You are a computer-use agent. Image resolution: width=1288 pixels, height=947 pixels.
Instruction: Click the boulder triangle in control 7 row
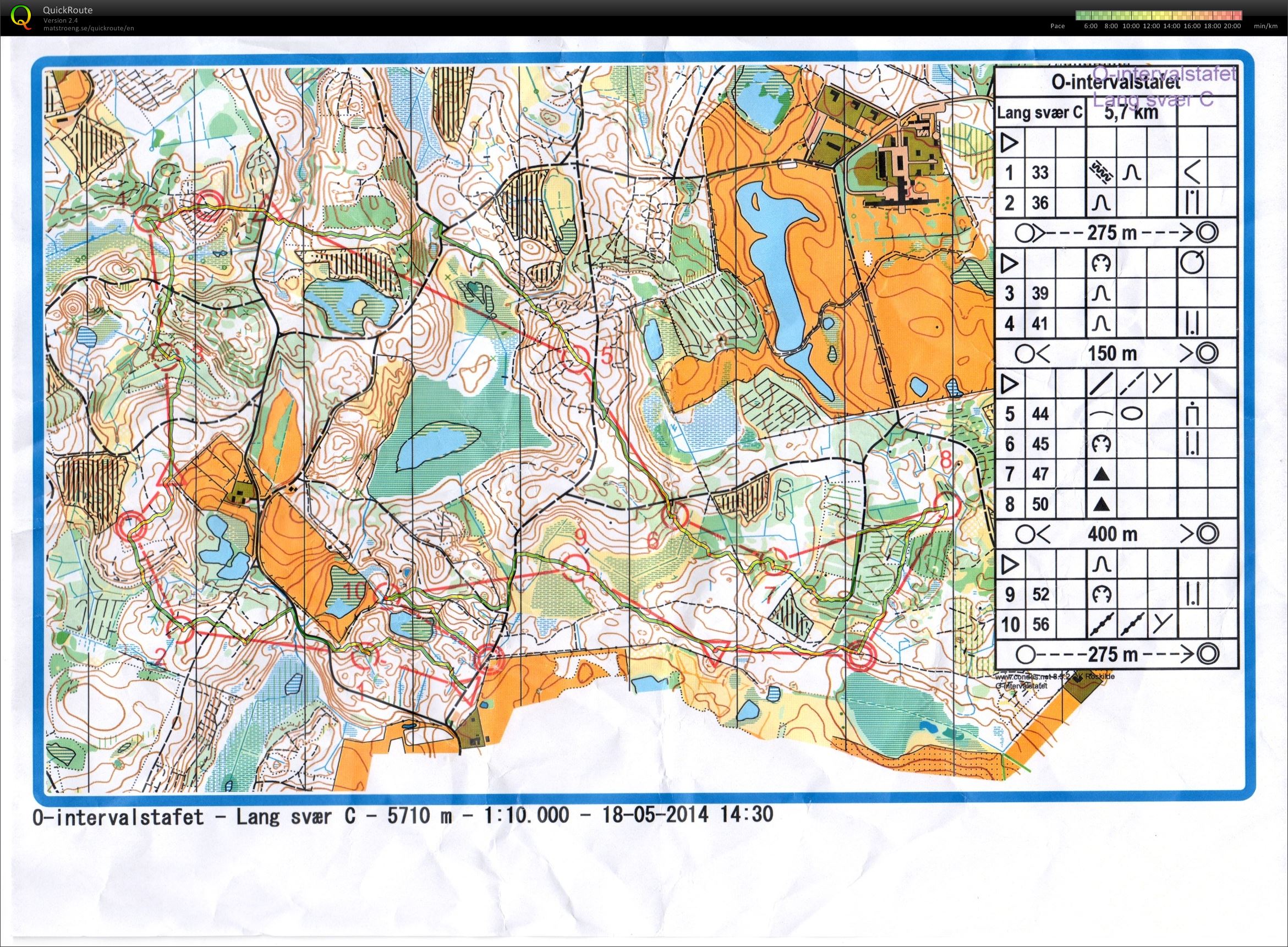1100,474
